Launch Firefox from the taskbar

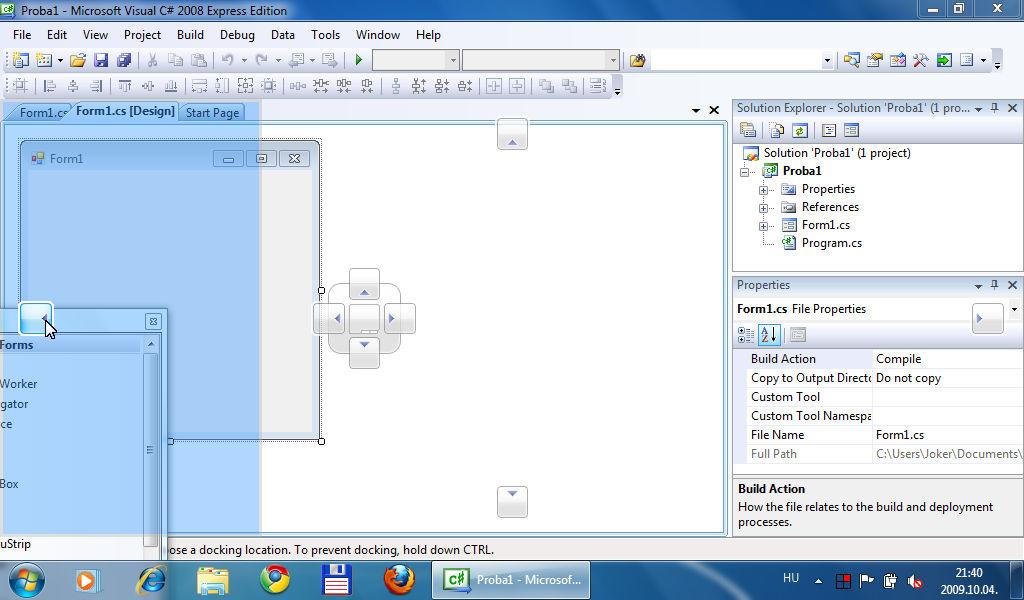coord(399,580)
